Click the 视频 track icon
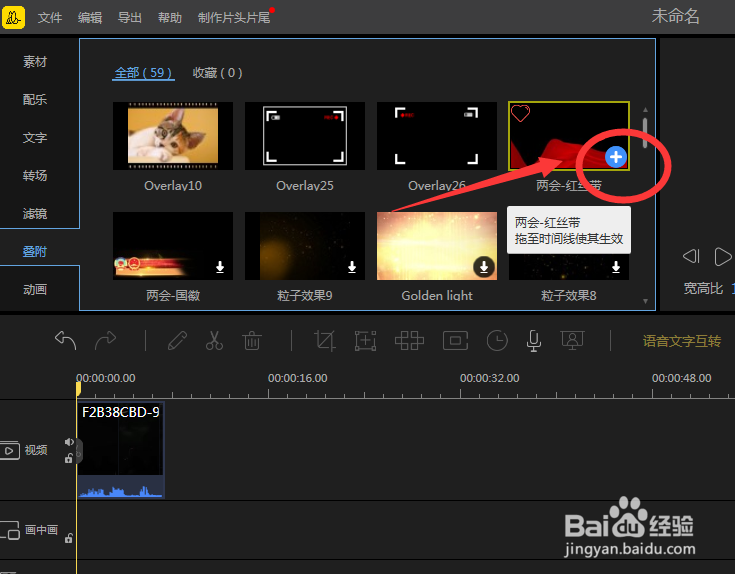Screen dimensions: 735x574 (x=9, y=450)
